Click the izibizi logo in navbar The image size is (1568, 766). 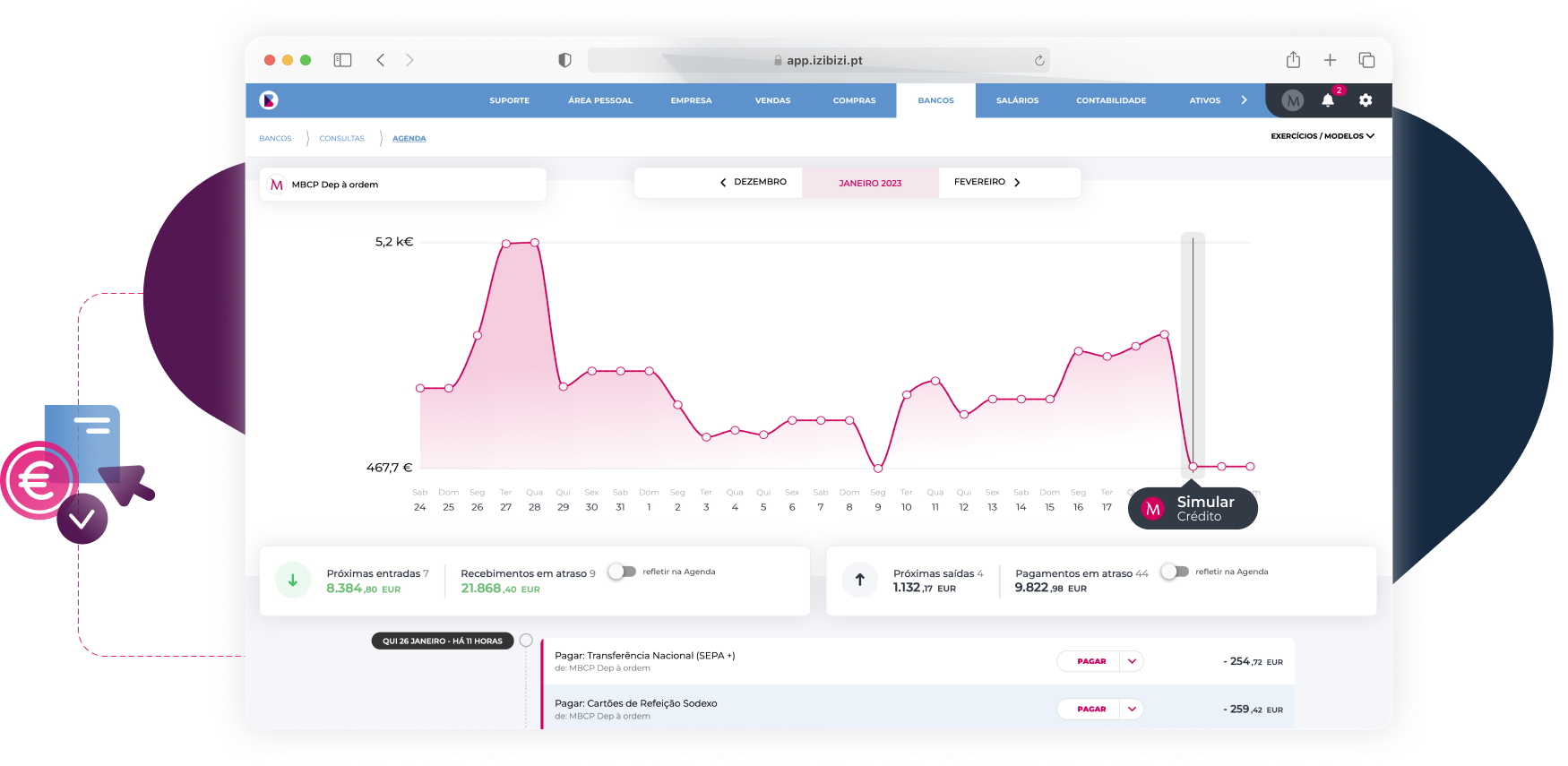(269, 100)
